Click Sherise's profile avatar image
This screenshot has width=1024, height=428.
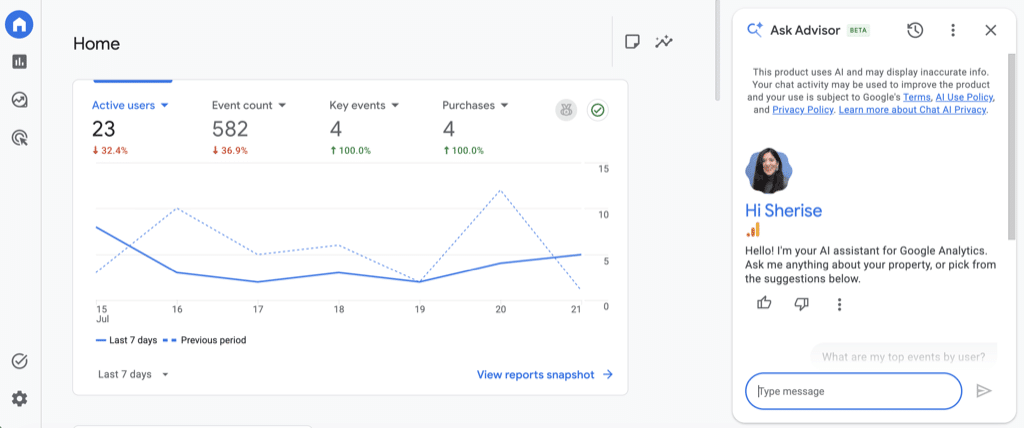pyautogui.click(x=769, y=171)
